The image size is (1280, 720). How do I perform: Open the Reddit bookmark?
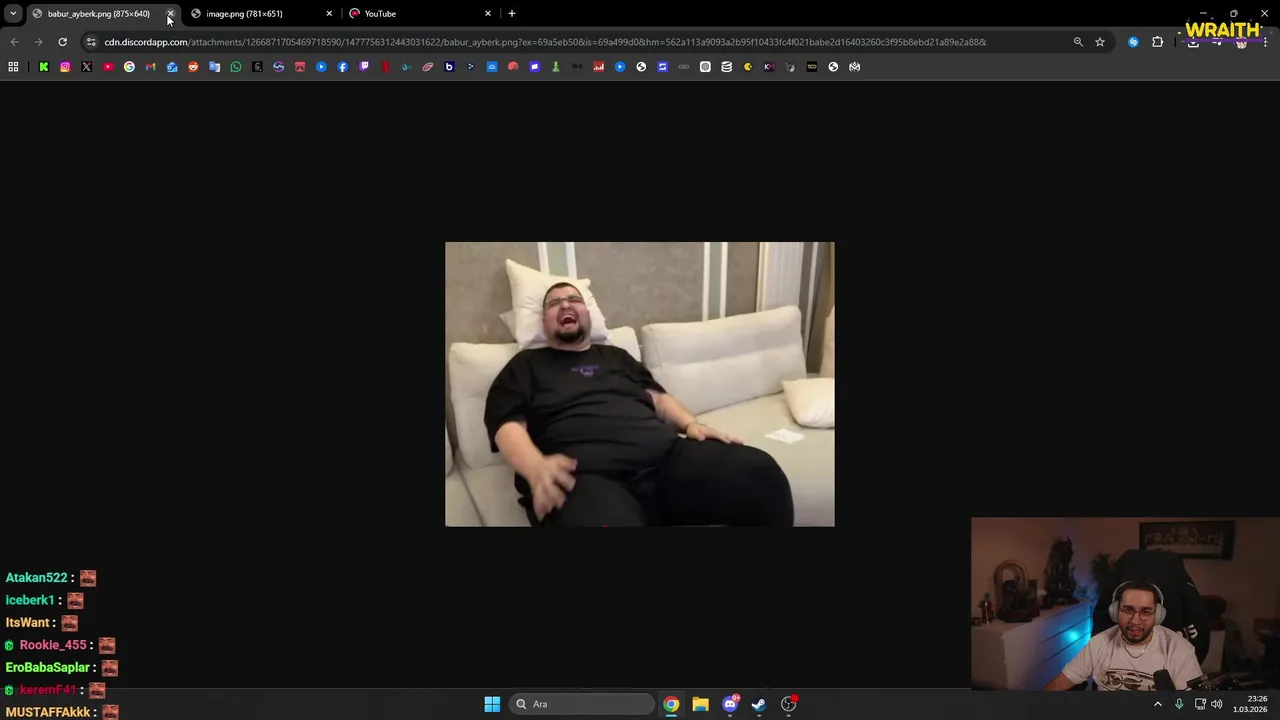pyautogui.click(x=193, y=67)
